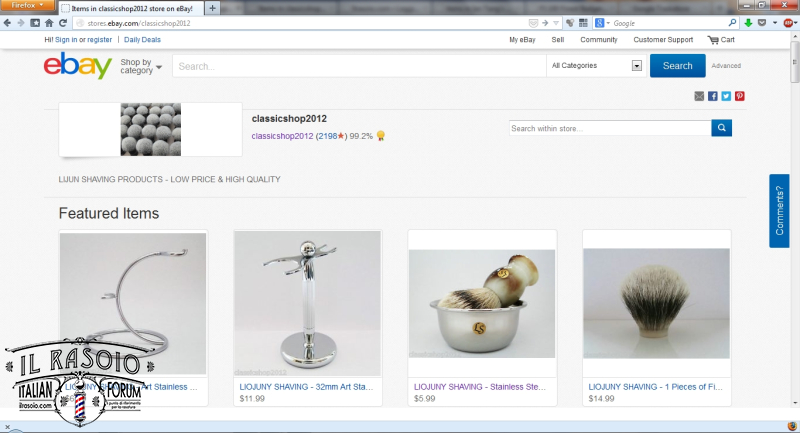Screen dimensions: 800x433
Task: Share the store on Facebook
Action: pyautogui.click(x=713, y=96)
